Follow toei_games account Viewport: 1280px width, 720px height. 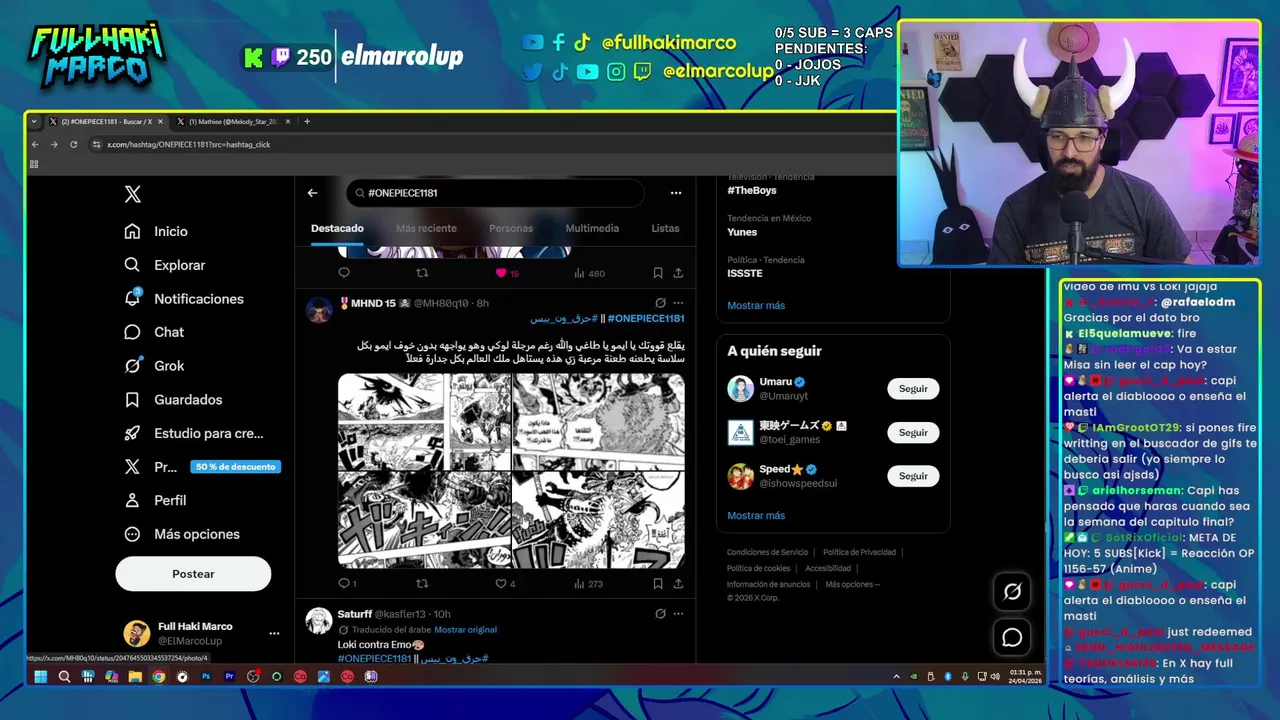point(913,433)
